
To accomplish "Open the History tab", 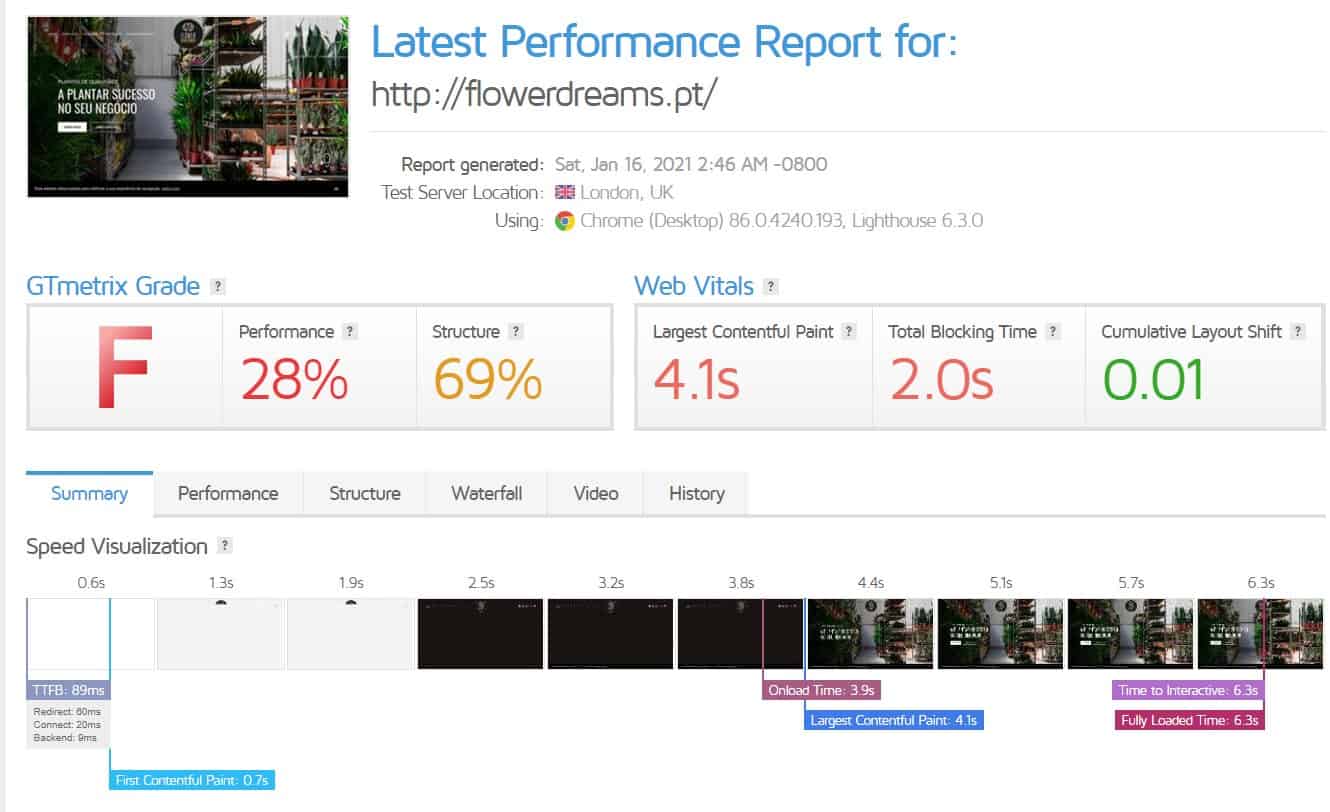I will click(696, 494).
